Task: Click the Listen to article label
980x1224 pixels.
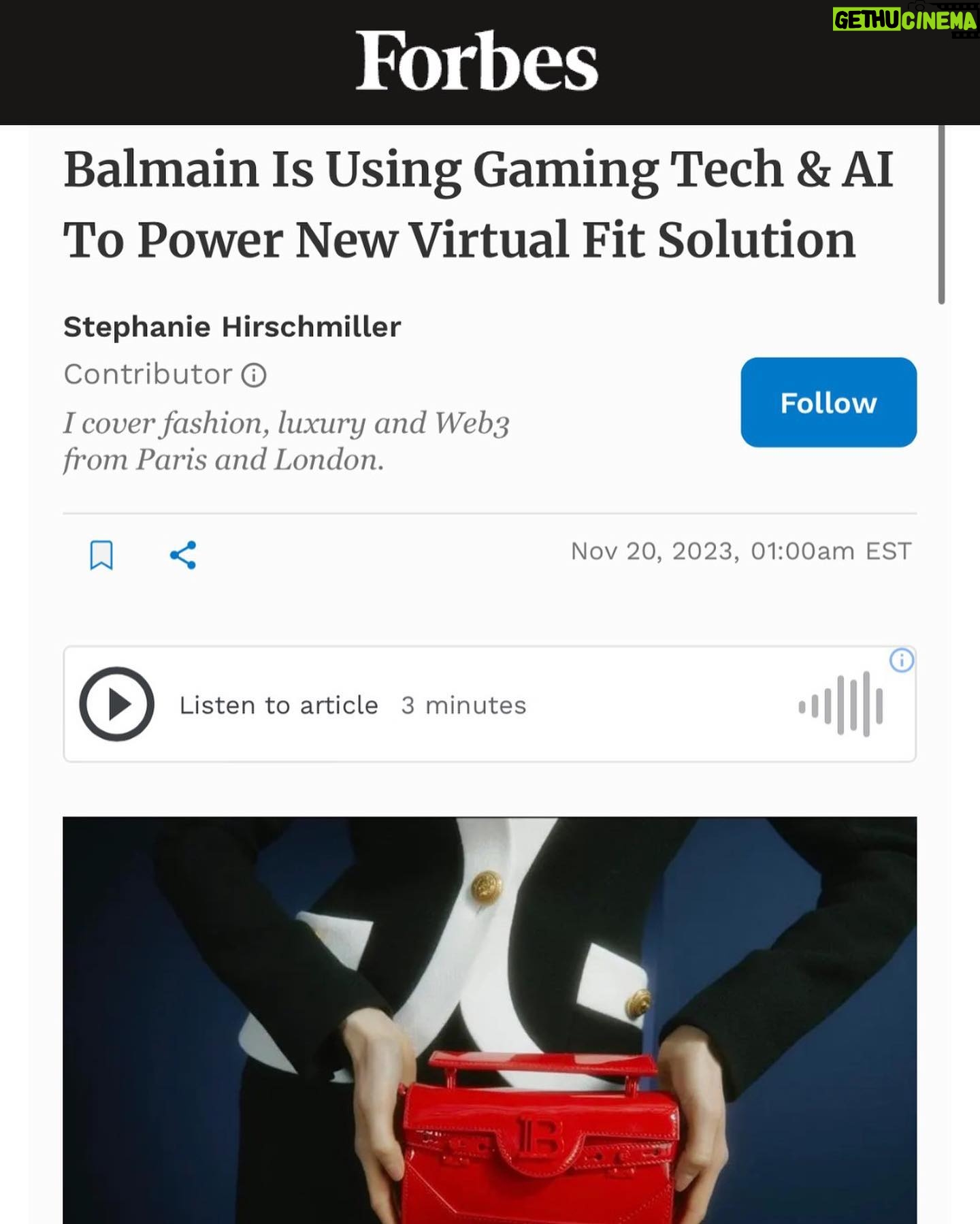Action: tap(278, 705)
